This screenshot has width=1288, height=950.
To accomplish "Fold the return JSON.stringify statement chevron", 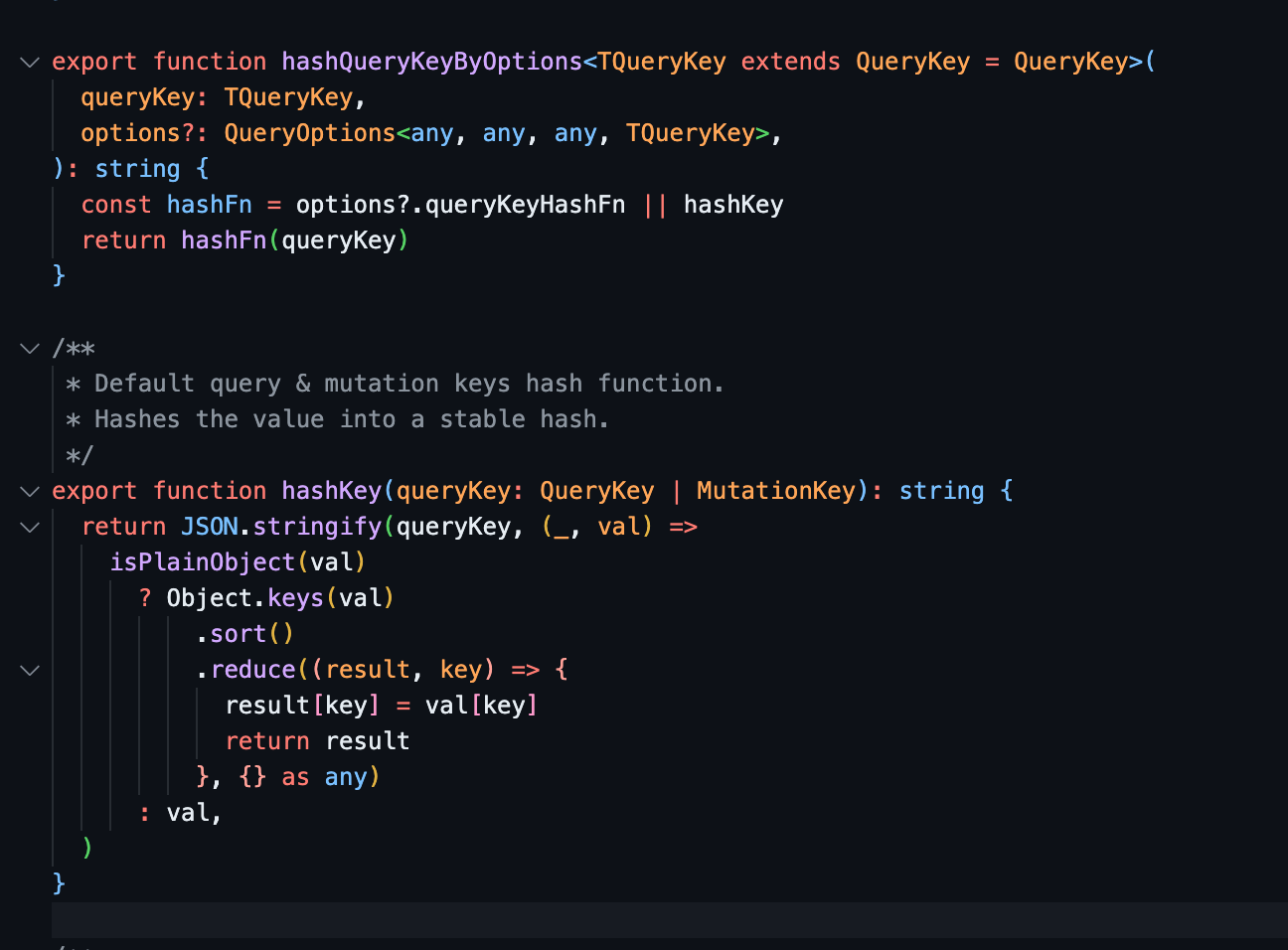I will coord(30,527).
